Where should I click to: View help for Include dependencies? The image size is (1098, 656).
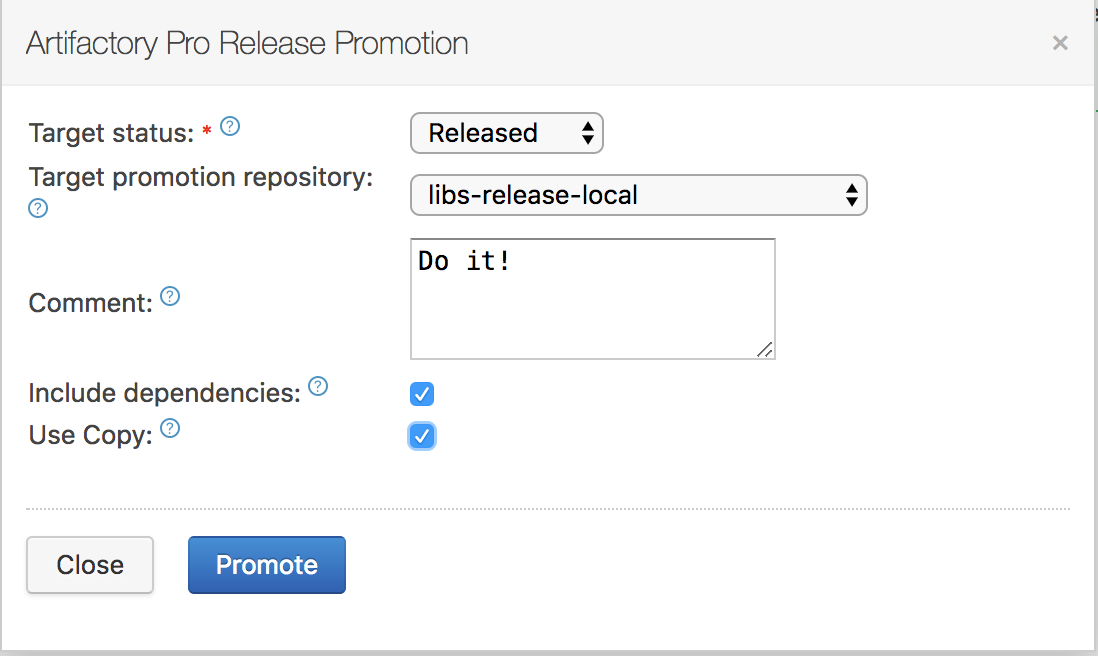318,386
